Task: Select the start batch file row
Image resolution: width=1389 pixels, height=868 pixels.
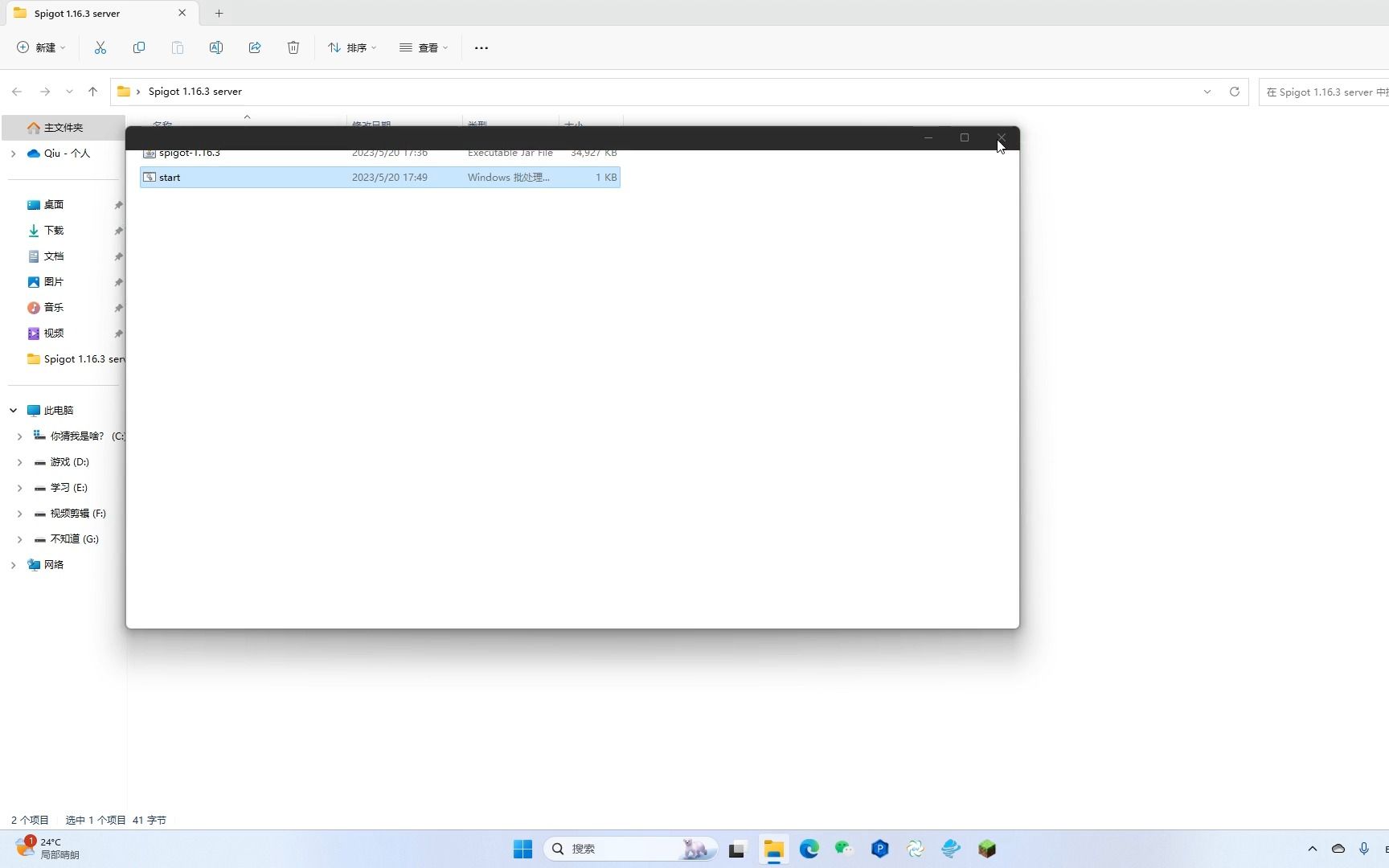Action: point(380,178)
